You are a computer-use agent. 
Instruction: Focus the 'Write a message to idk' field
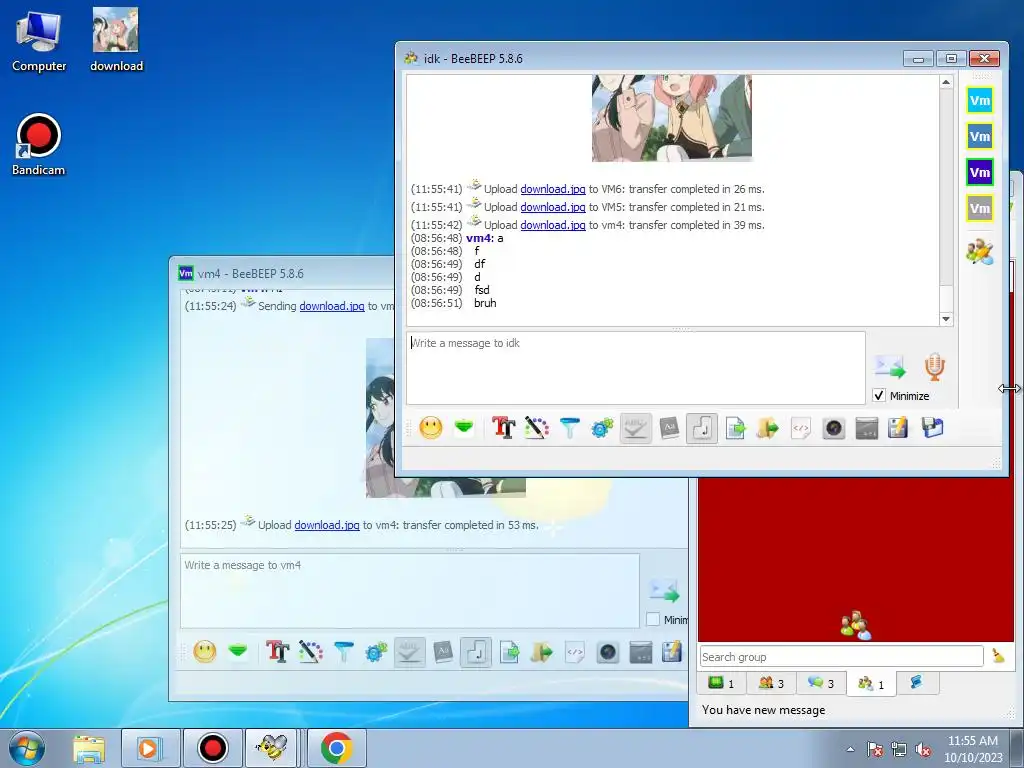pos(635,368)
